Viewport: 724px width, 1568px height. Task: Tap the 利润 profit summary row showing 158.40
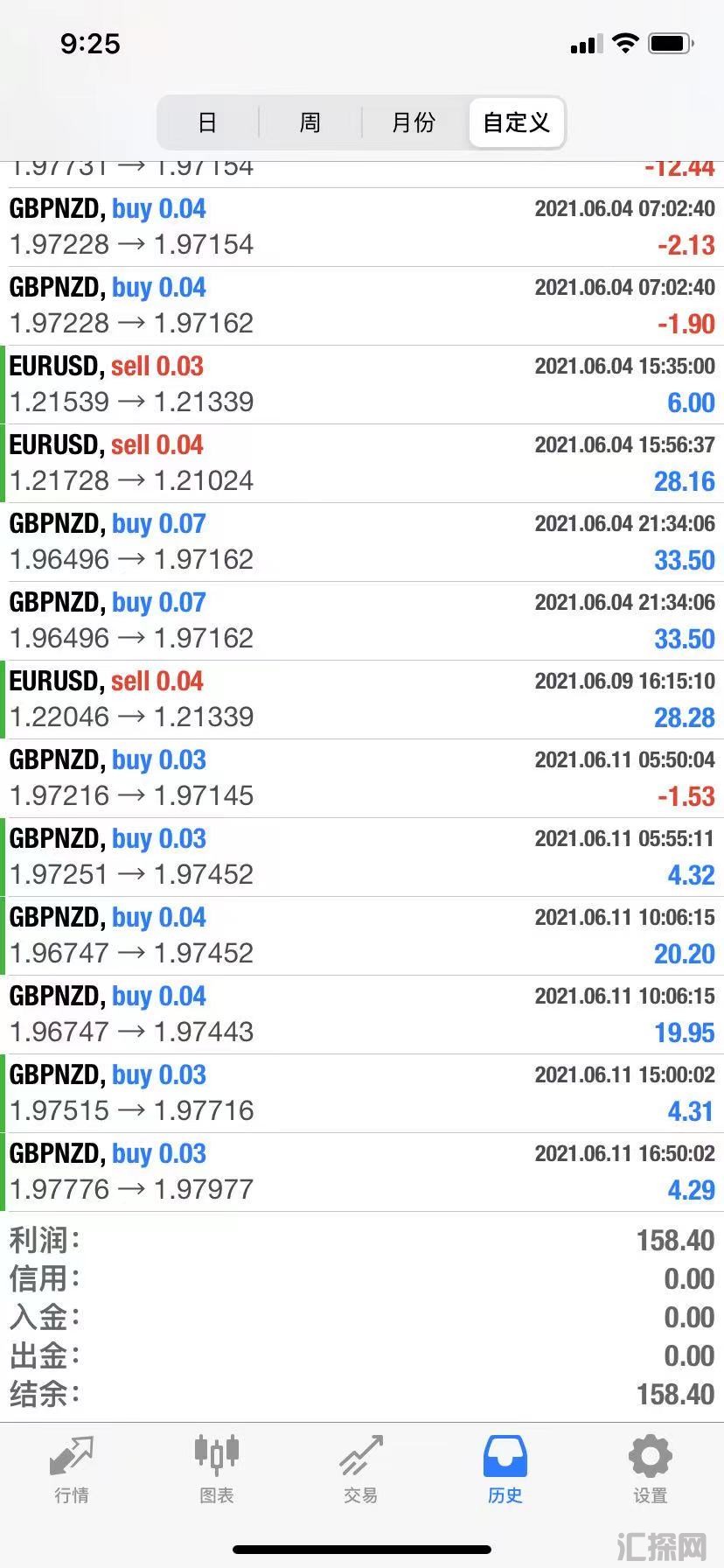point(362,1240)
